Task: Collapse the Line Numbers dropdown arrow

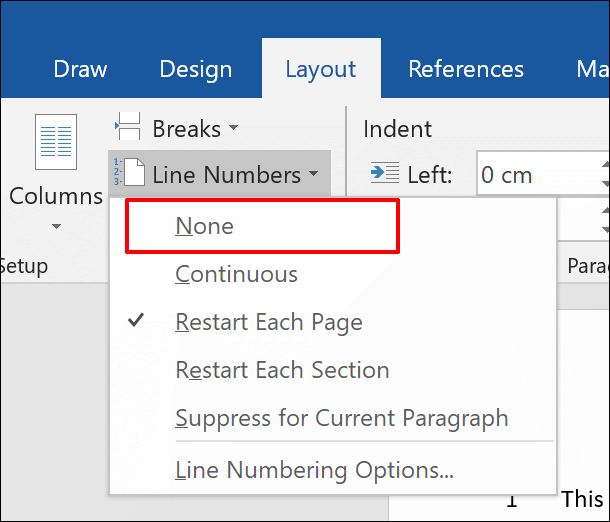Action: [313, 175]
